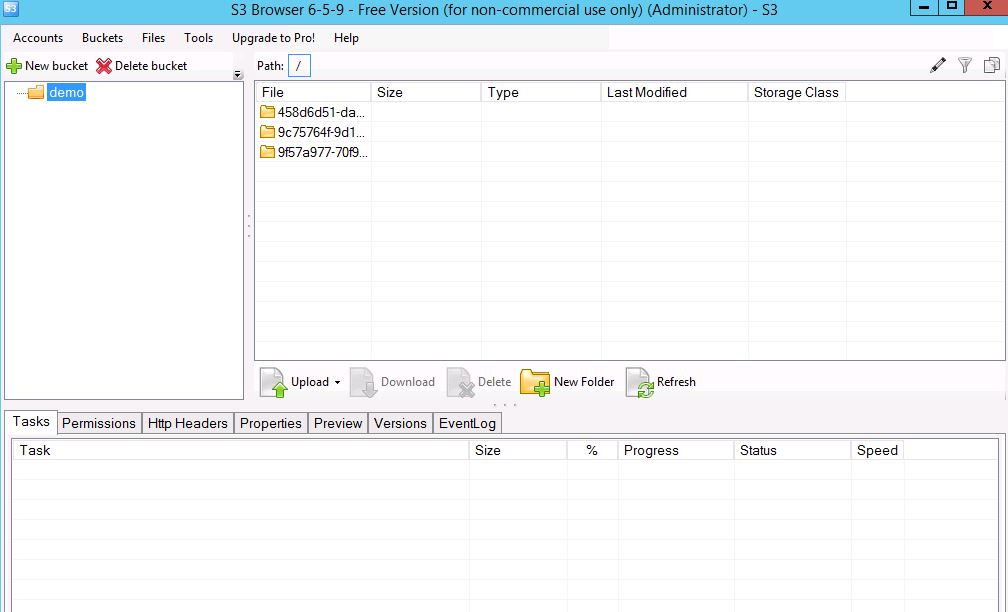Click the Status column header
1008x612 pixels.
click(x=793, y=450)
